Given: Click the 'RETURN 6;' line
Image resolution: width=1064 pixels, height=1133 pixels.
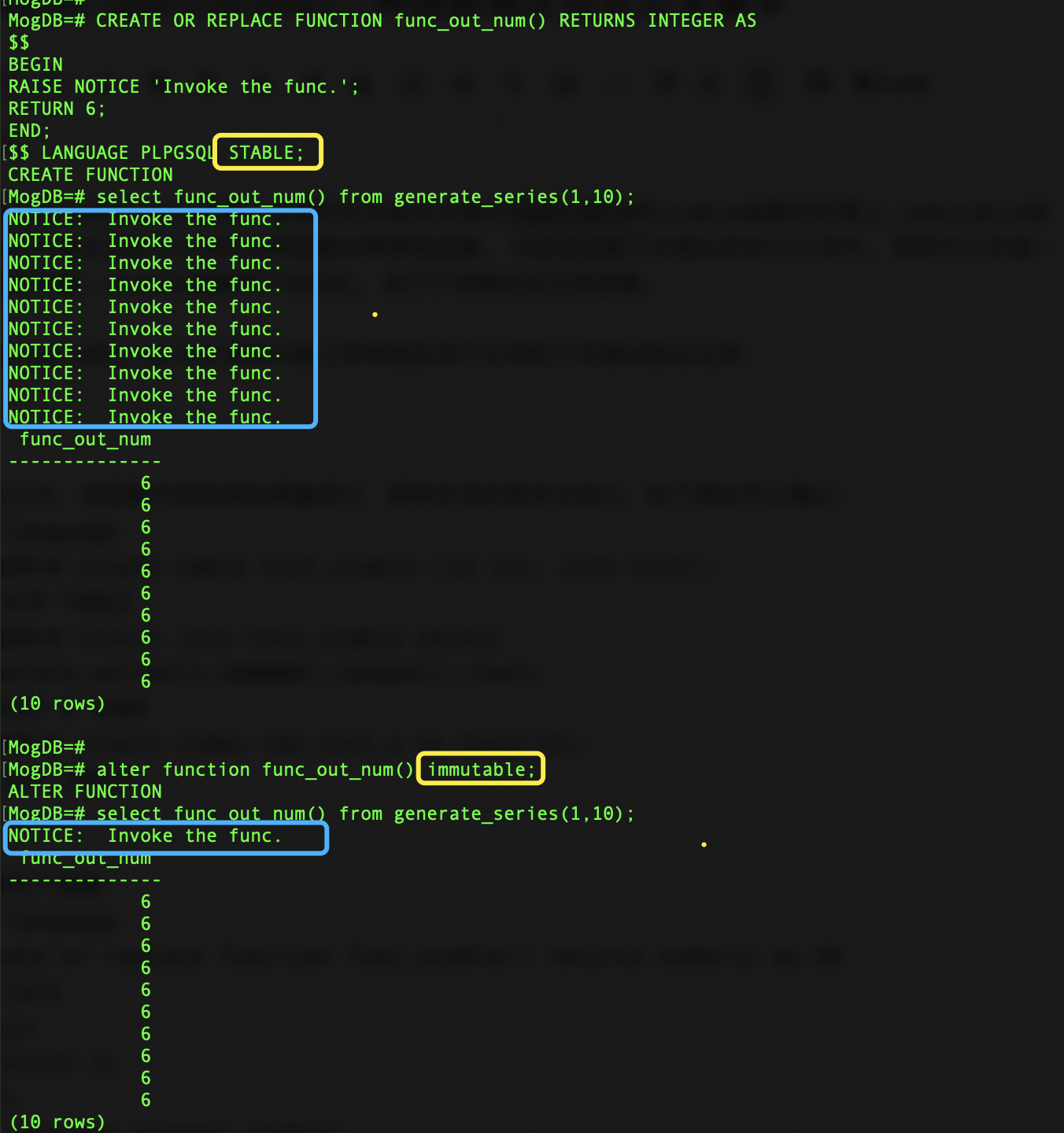Looking at the screenshot, I should [x=57, y=109].
